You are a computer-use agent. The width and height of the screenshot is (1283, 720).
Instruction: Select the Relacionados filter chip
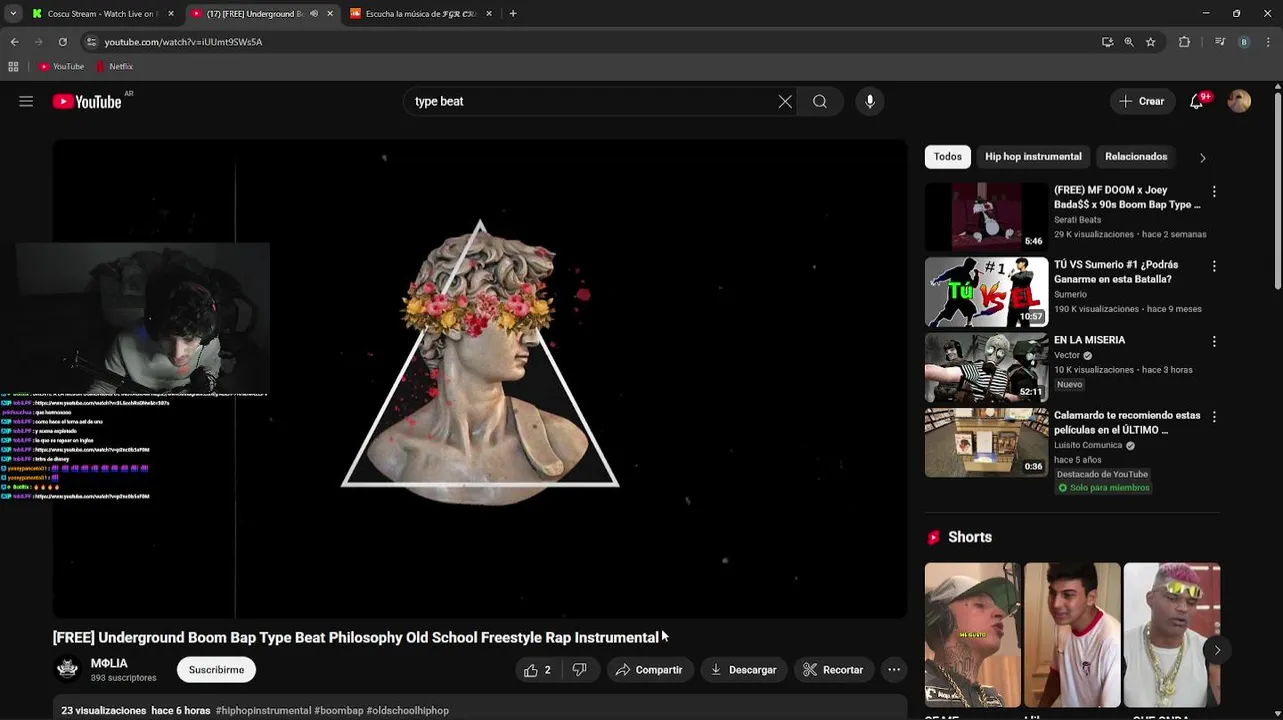point(1136,157)
